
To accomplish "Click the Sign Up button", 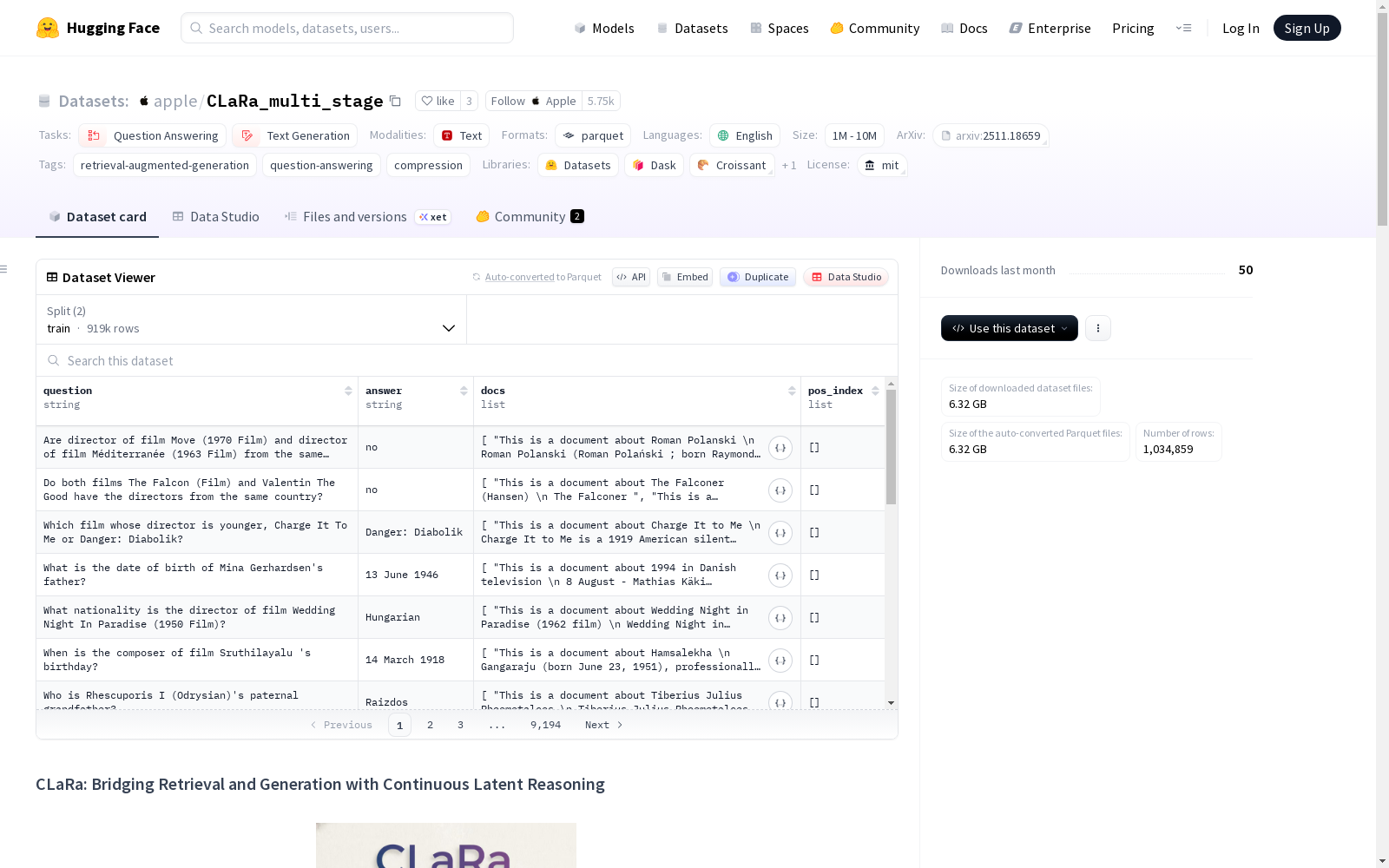I will 1307,28.
